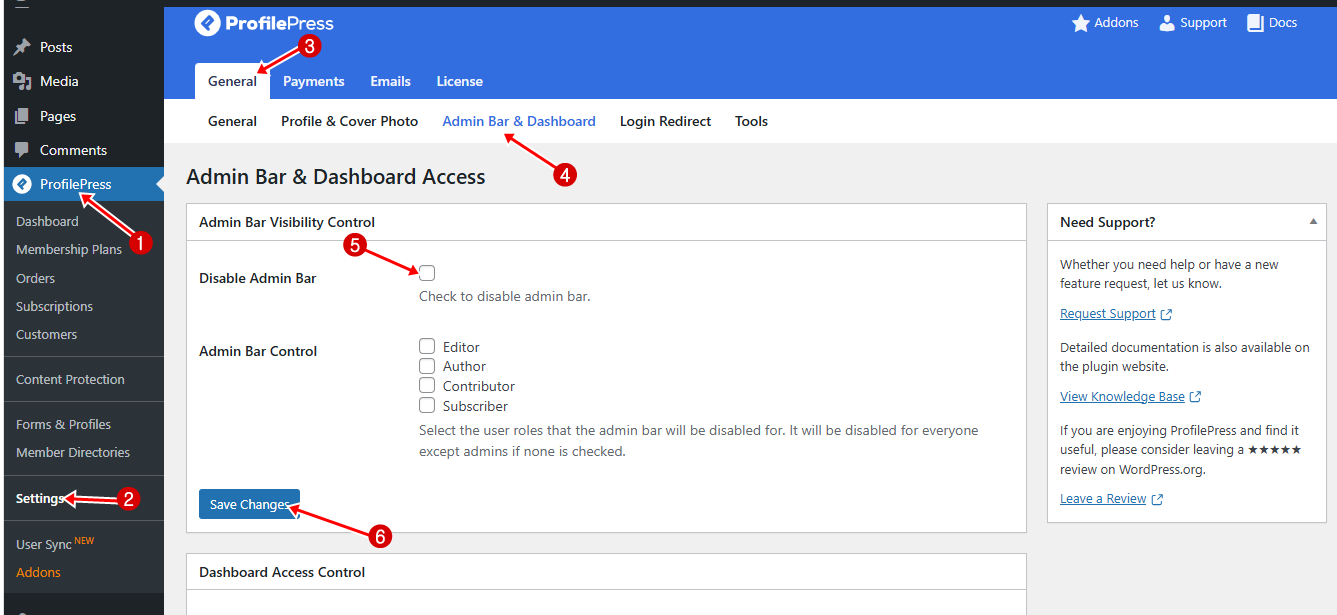Viewport: 1337px width, 615px height.
Task: Check the Editor role checkbox
Action: (x=427, y=346)
